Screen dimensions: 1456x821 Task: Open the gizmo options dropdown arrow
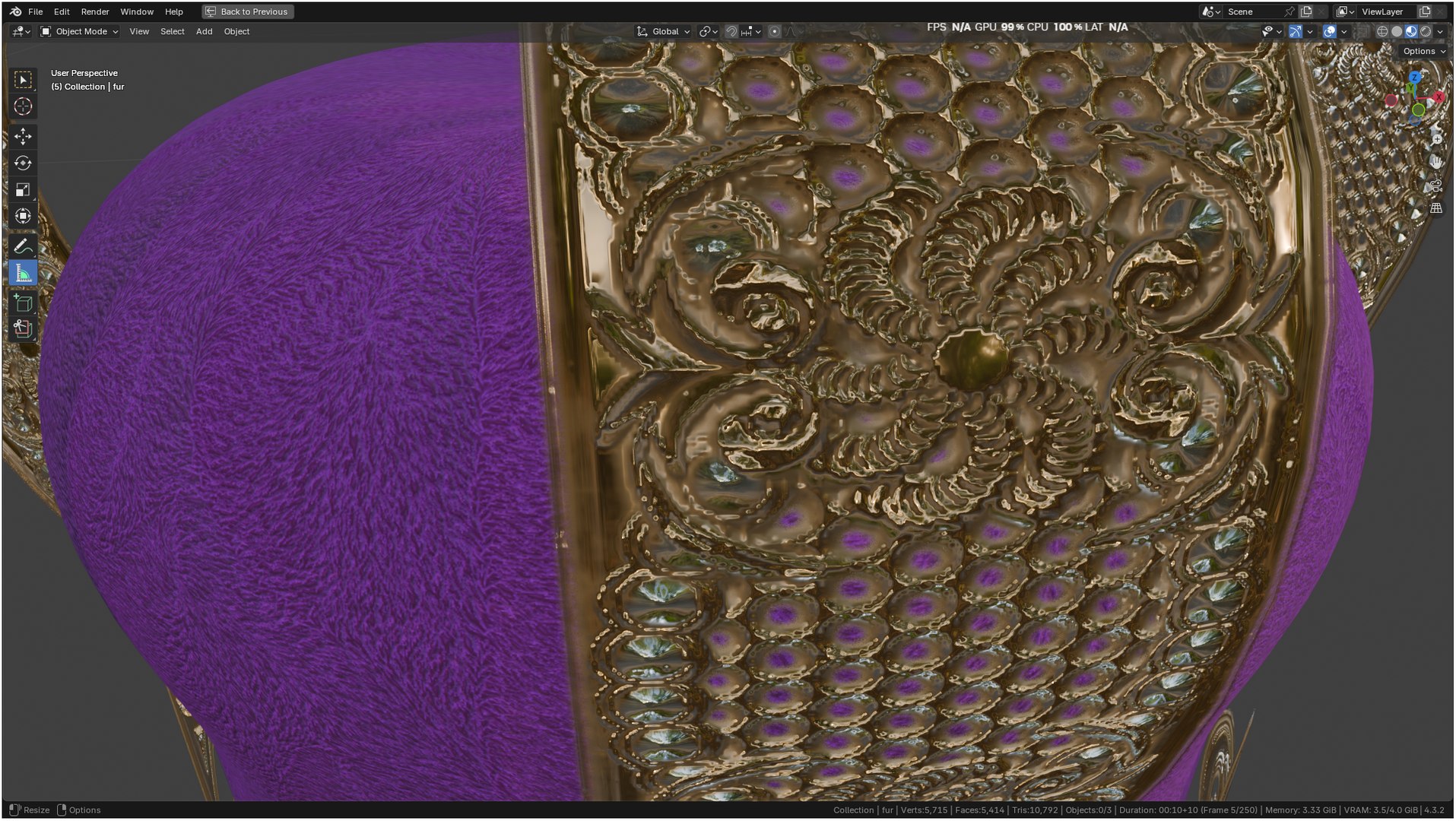[x=1310, y=31]
